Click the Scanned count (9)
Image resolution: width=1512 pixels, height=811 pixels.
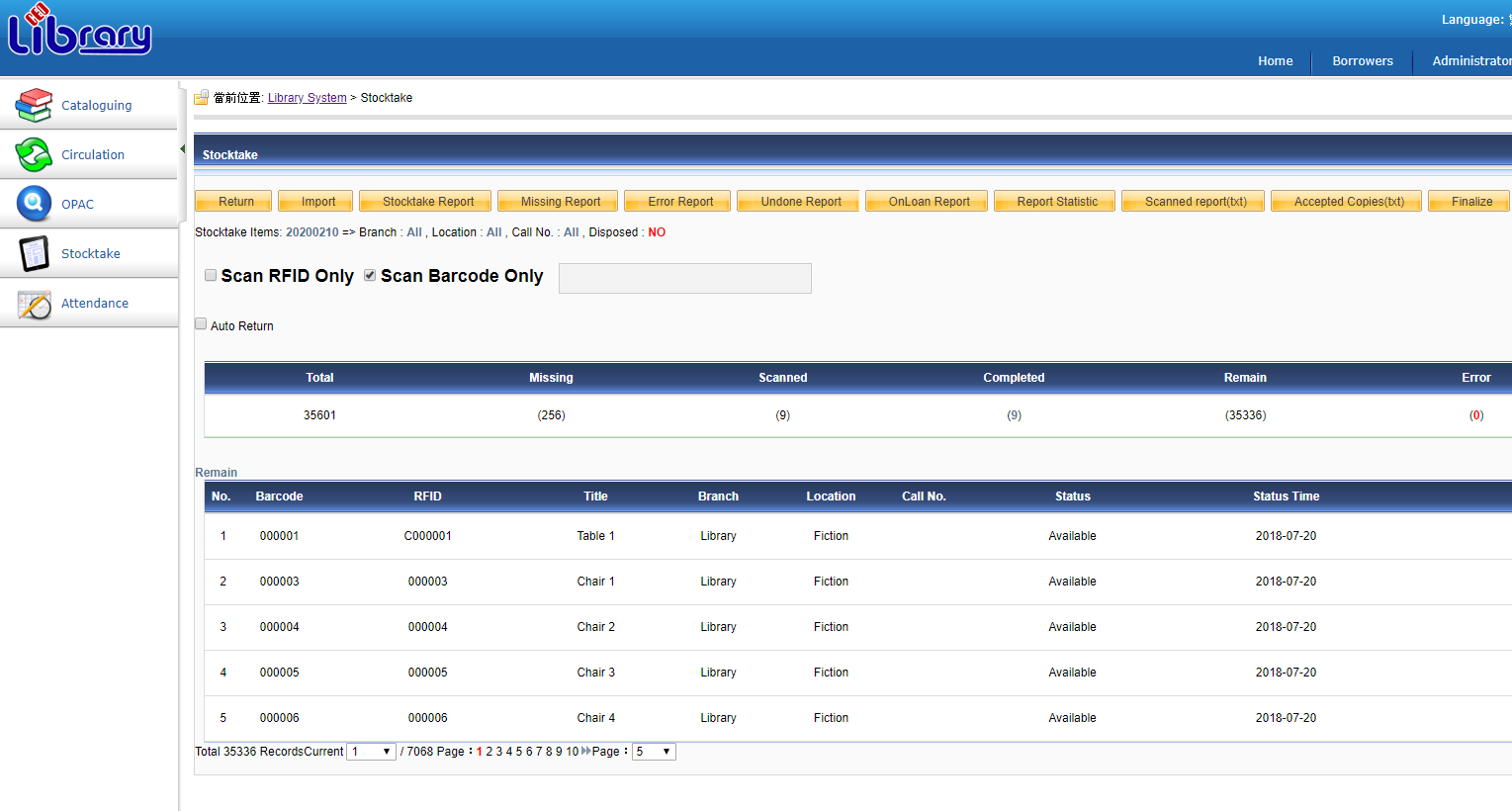click(783, 415)
